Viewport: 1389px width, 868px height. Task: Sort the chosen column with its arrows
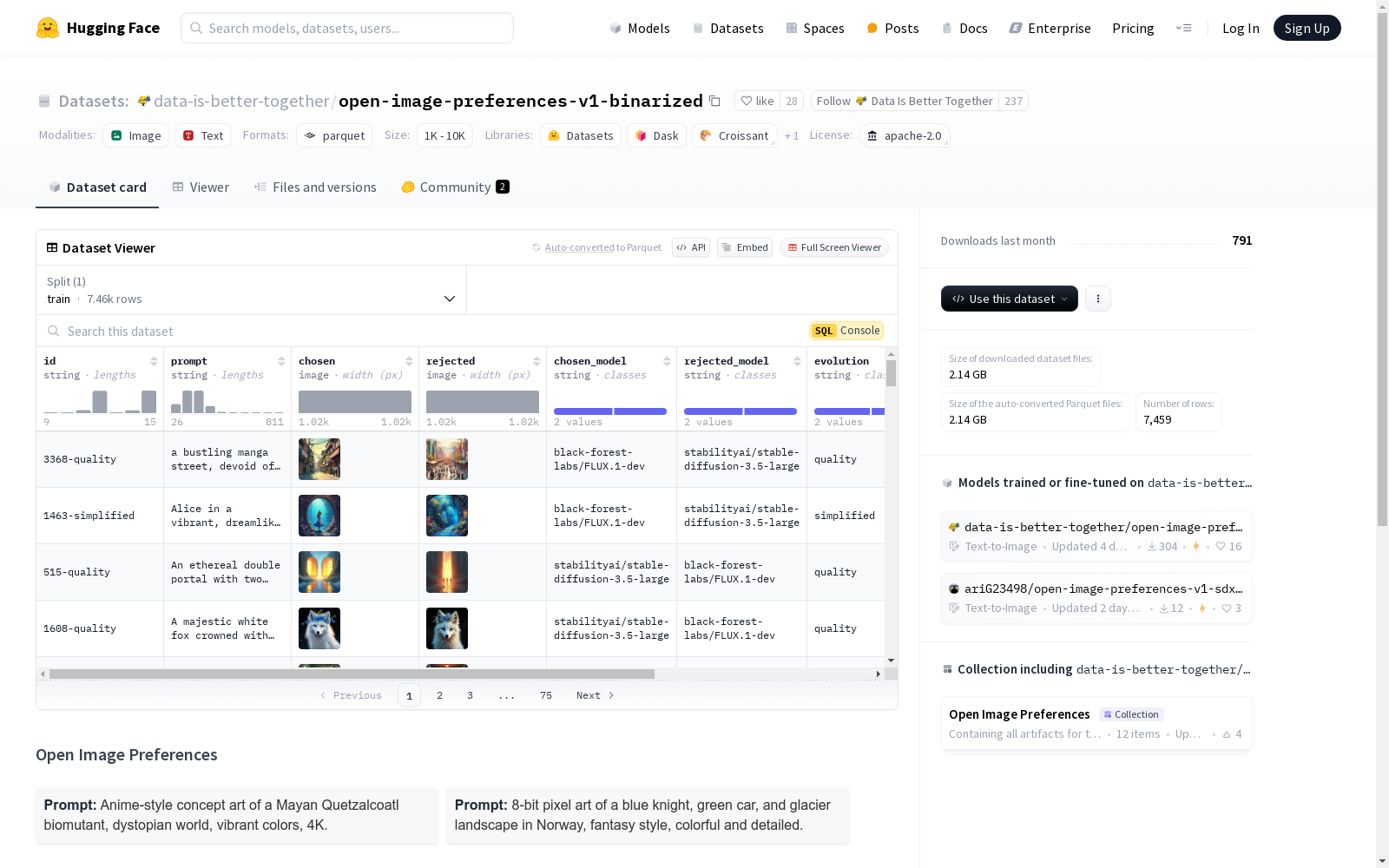point(409,361)
